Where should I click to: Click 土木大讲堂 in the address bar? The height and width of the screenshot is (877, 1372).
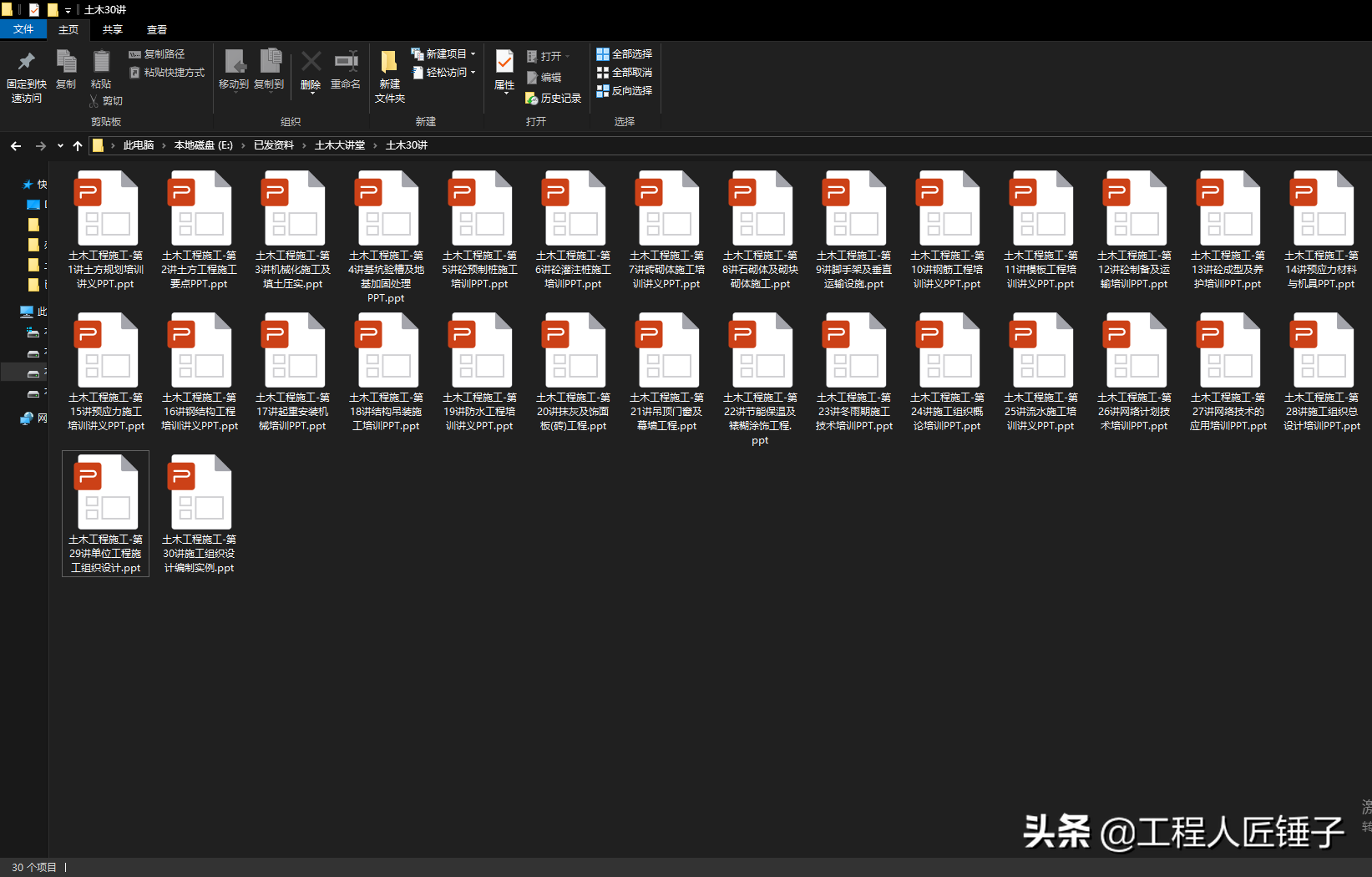pyautogui.click(x=340, y=146)
